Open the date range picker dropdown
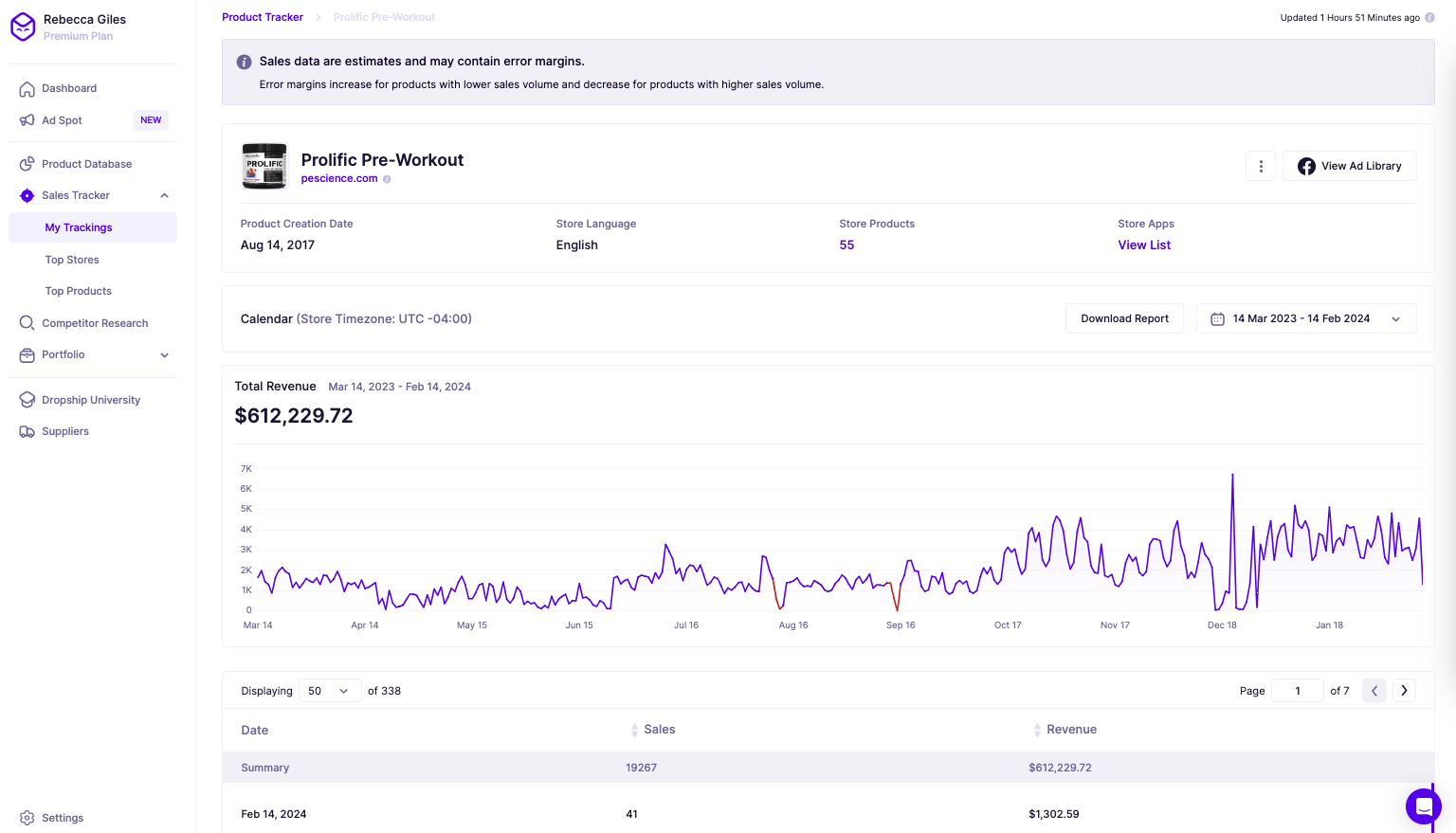 coord(1305,318)
